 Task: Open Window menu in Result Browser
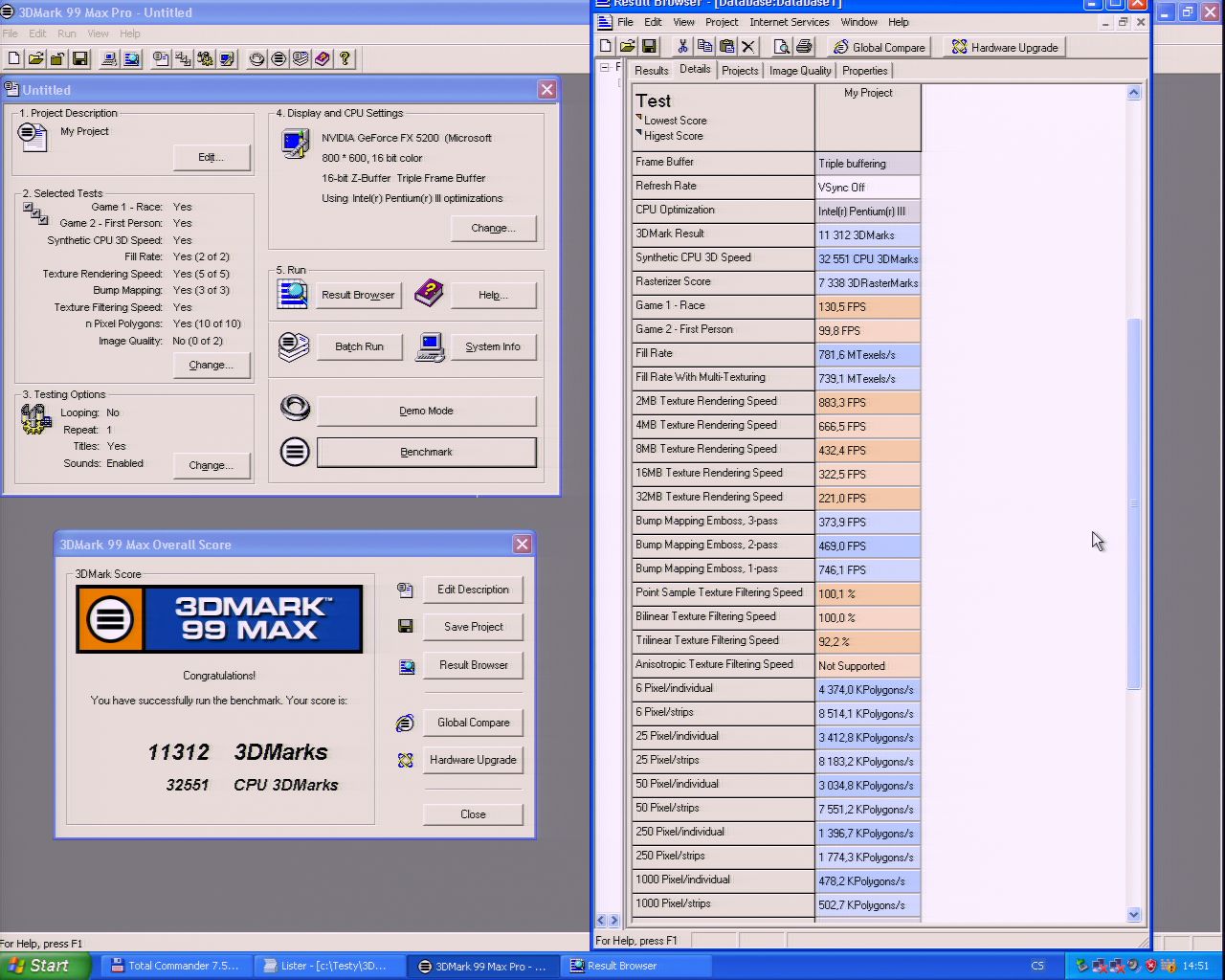tap(858, 22)
